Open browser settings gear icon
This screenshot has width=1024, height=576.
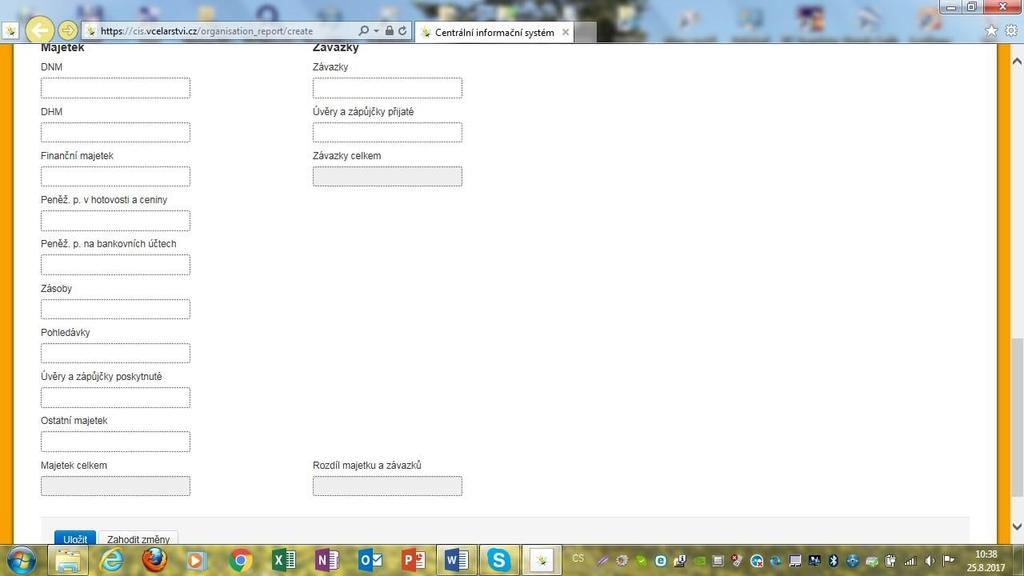[x=1011, y=31]
